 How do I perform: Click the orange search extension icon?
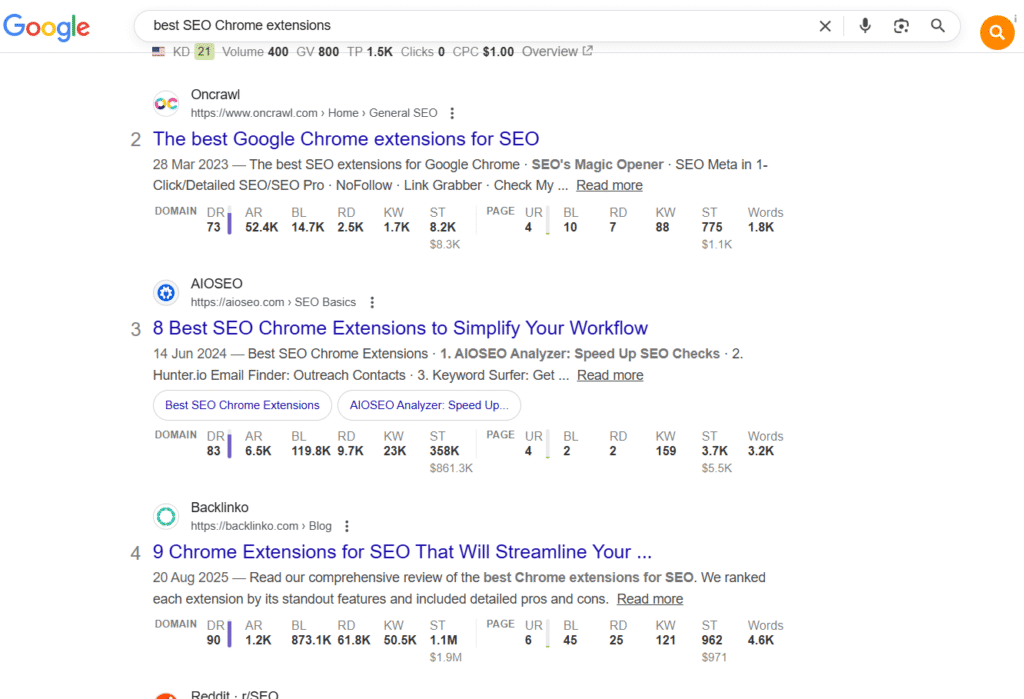click(996, 33)
